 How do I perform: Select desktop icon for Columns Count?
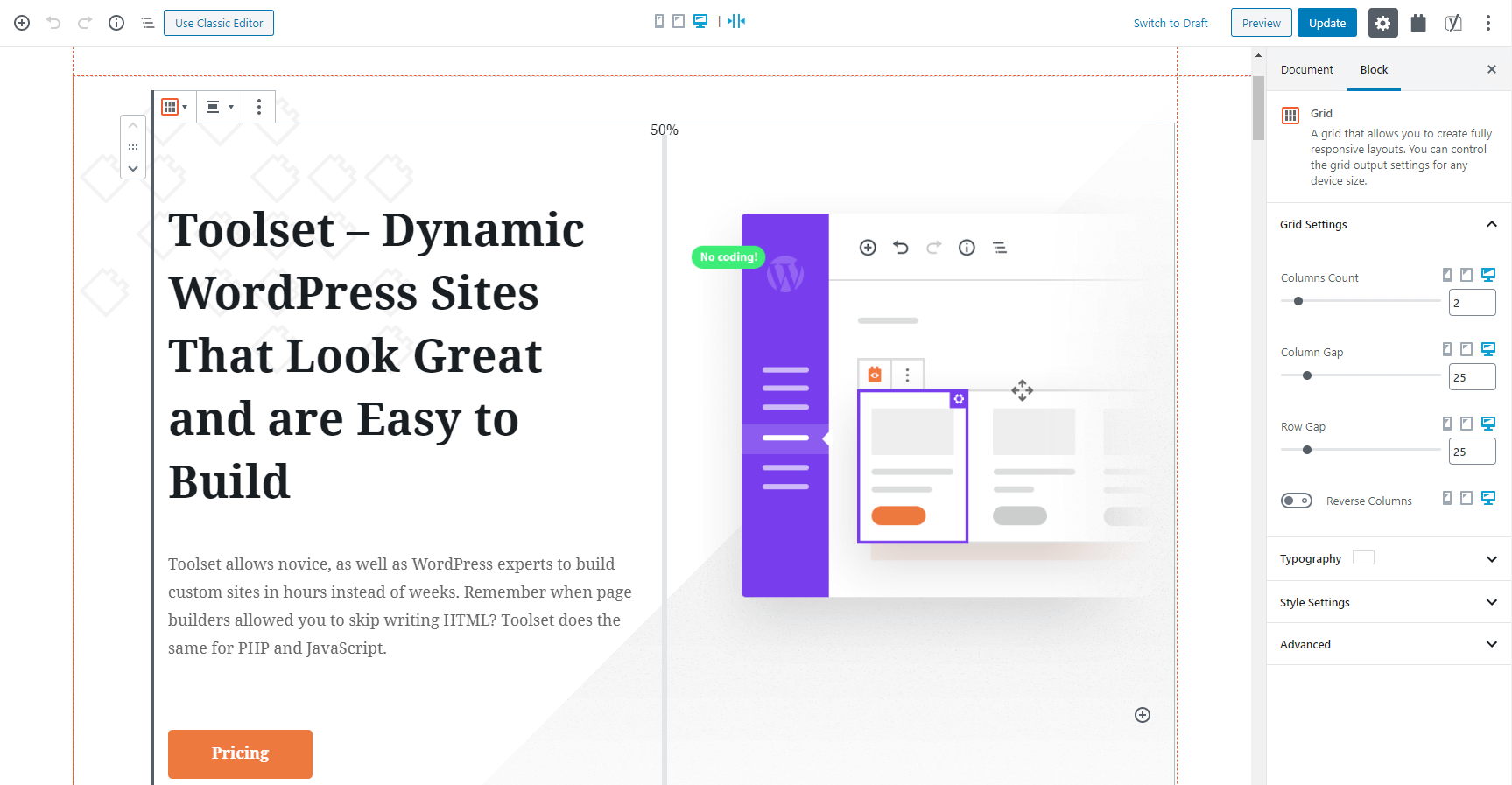tap(1488, 275)
